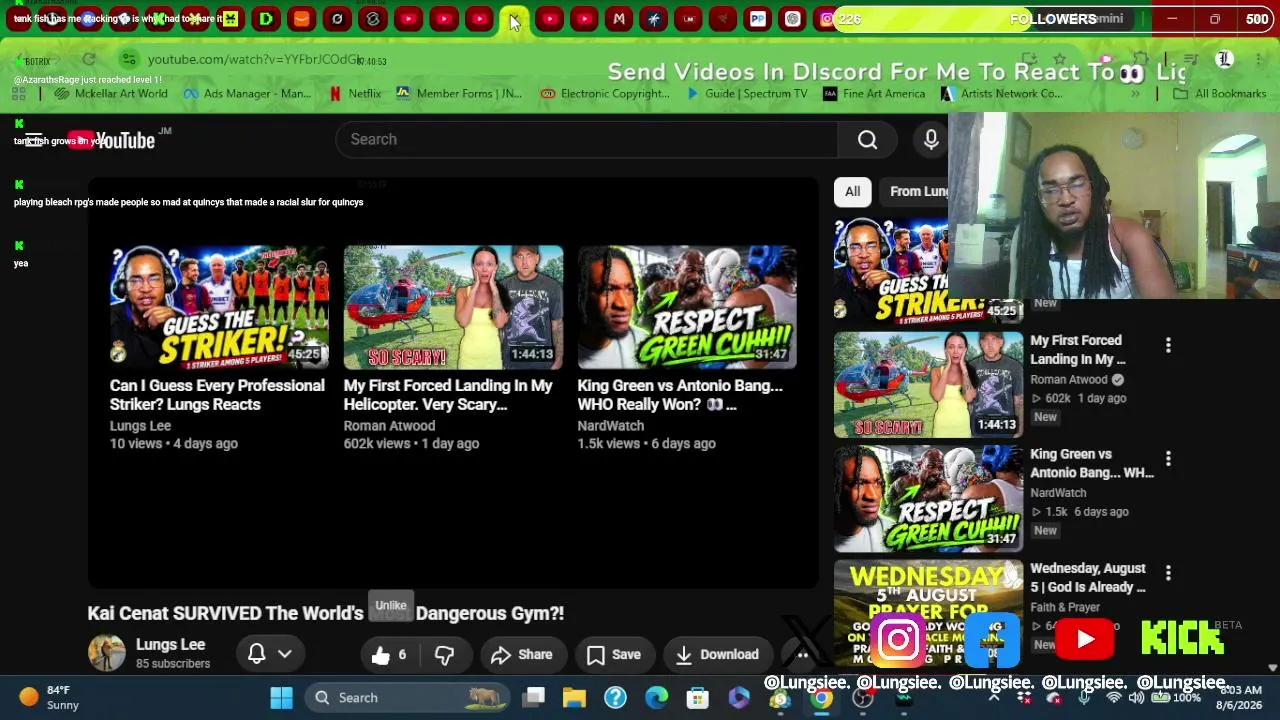Focus the YouTube search field
The height and width of the screenshot is (720, 1280).
click(x=586, y=140)
